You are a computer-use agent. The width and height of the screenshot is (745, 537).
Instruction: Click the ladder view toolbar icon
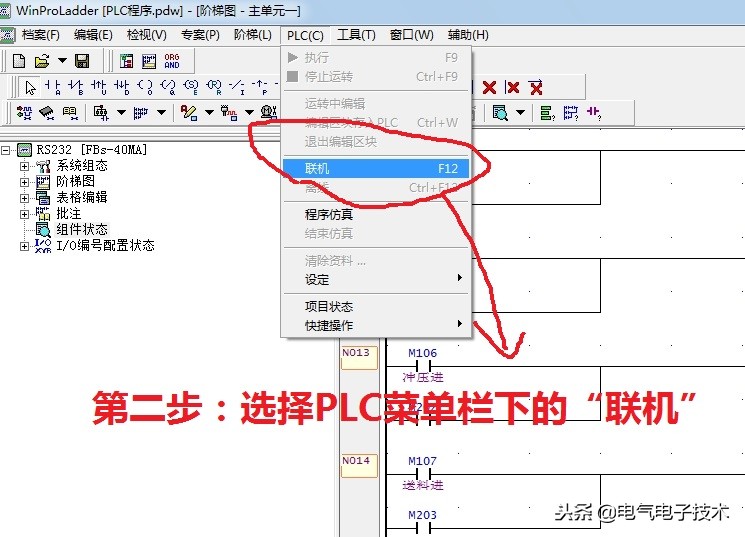tap(149, 61)
